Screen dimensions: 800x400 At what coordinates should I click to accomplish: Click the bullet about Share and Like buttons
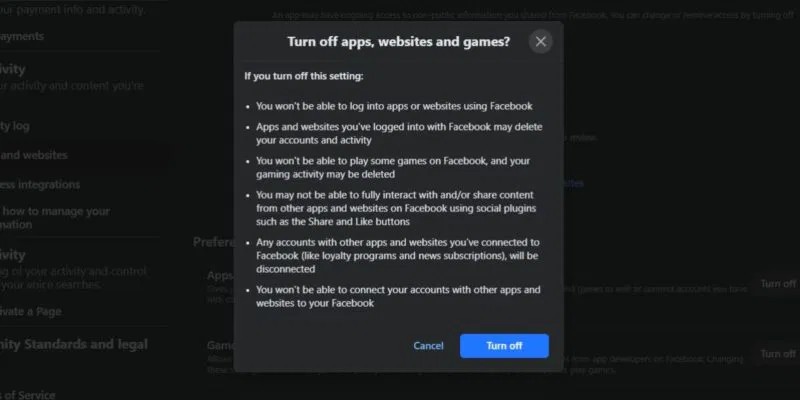[x=396, y=208]
